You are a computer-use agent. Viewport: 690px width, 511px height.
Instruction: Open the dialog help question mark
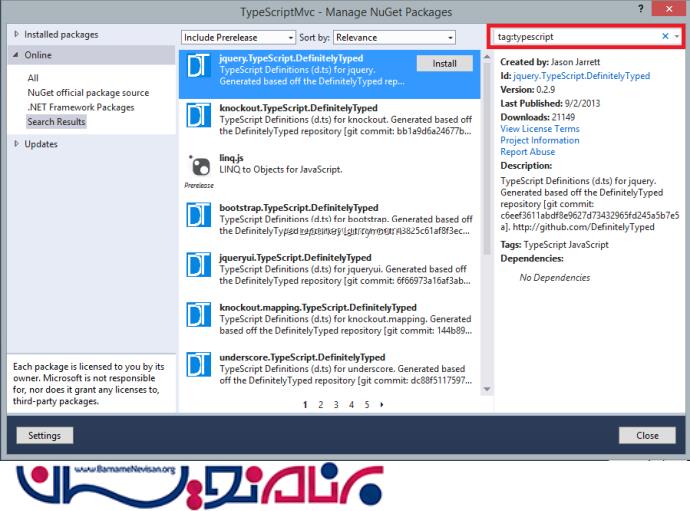click(641, 9)
